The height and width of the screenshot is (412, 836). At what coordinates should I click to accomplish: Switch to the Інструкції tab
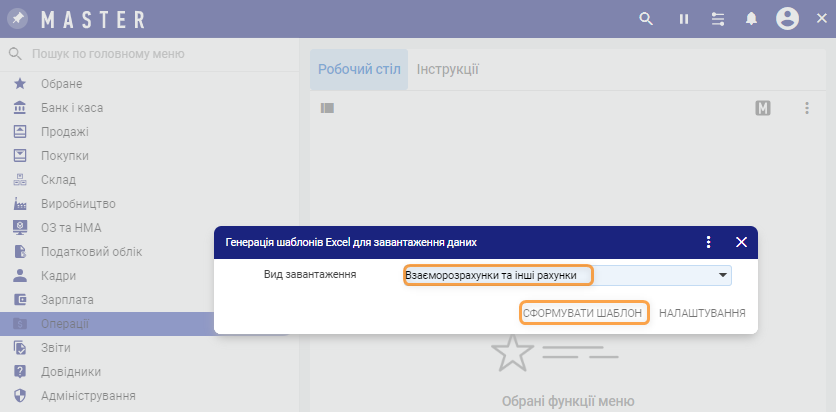pos(447,69)
